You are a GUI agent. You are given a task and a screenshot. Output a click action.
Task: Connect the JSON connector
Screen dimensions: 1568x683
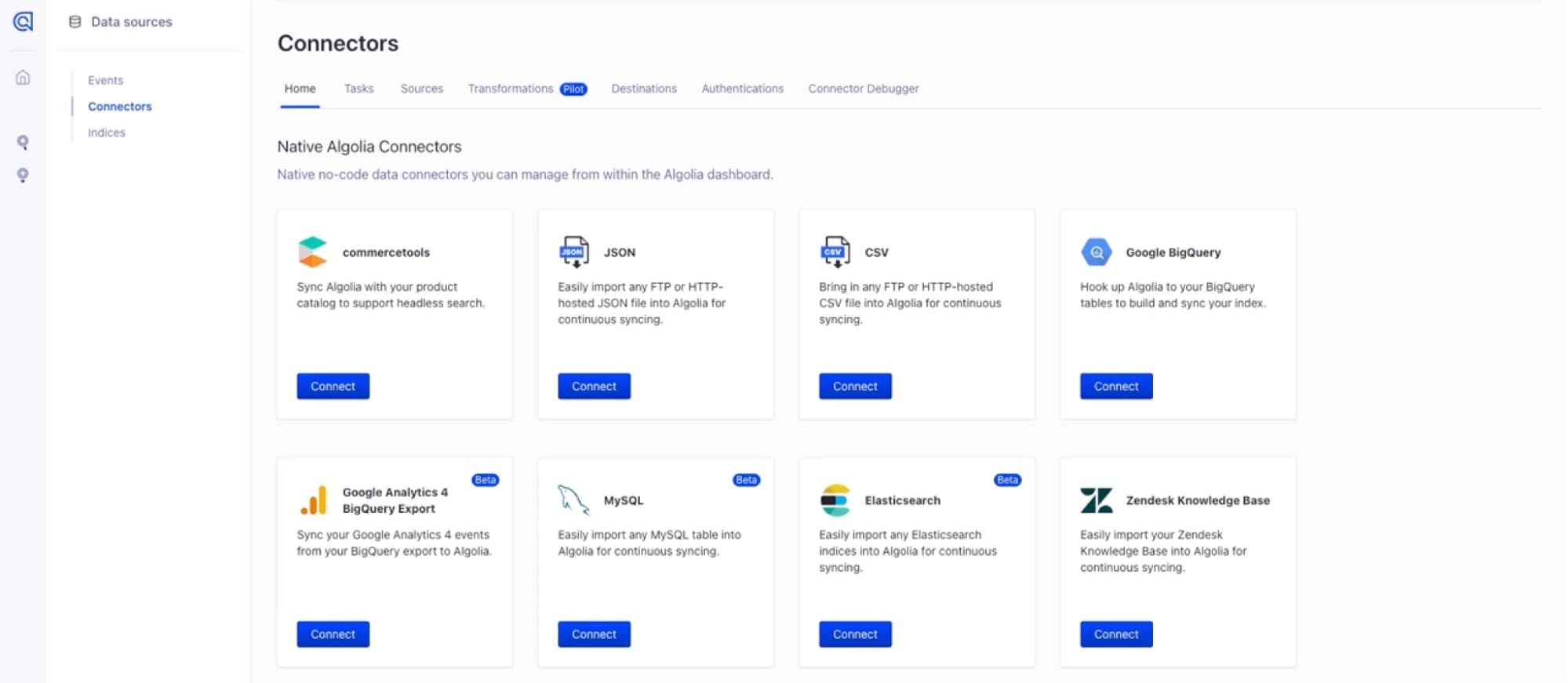pos(595,387)
